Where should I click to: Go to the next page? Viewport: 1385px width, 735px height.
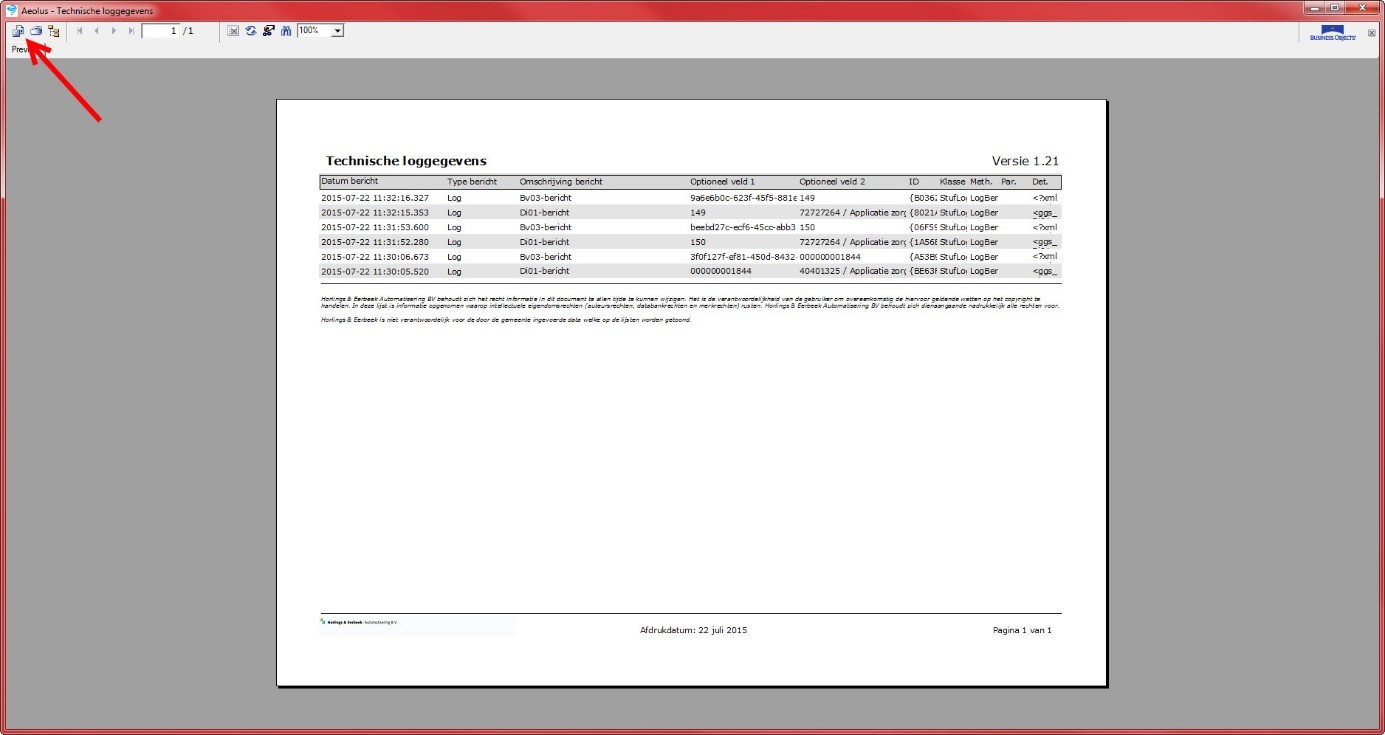click(114, 31)
